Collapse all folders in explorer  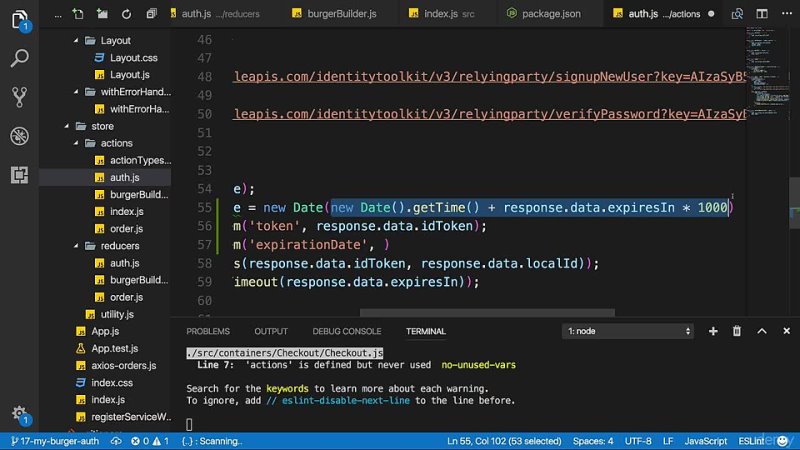pos(151,14)
